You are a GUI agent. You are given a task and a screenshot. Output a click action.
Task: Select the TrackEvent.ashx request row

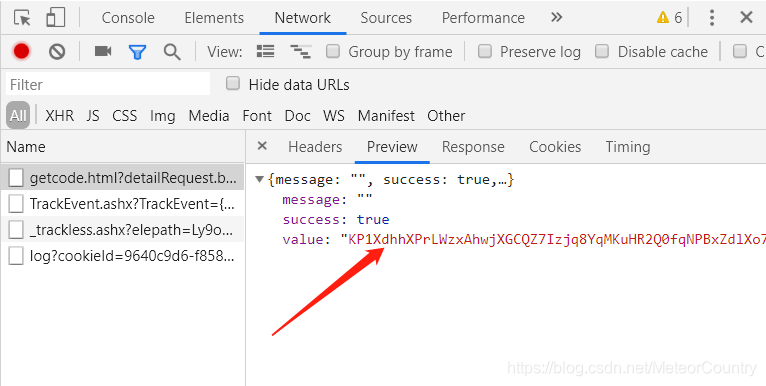tap(122, 204)
